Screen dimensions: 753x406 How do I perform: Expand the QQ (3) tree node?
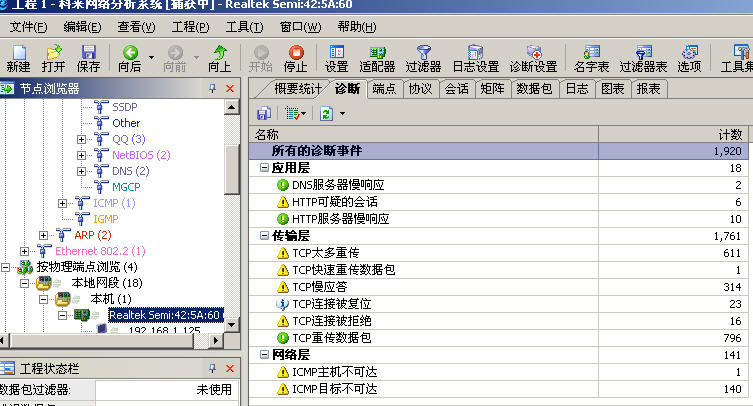click(x=82, y=139)
